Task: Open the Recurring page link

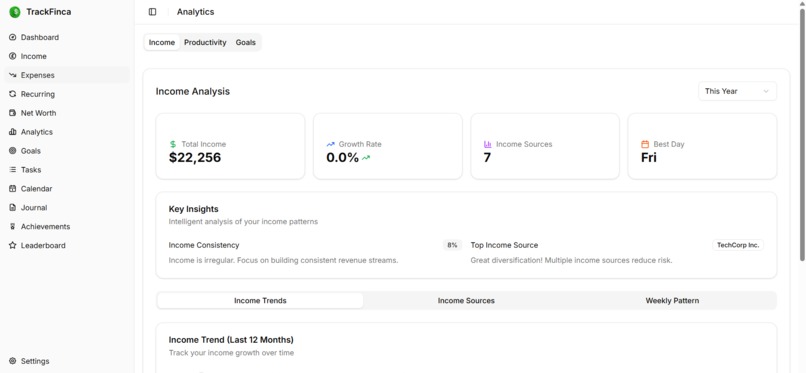Action: [x=67, y=94]
